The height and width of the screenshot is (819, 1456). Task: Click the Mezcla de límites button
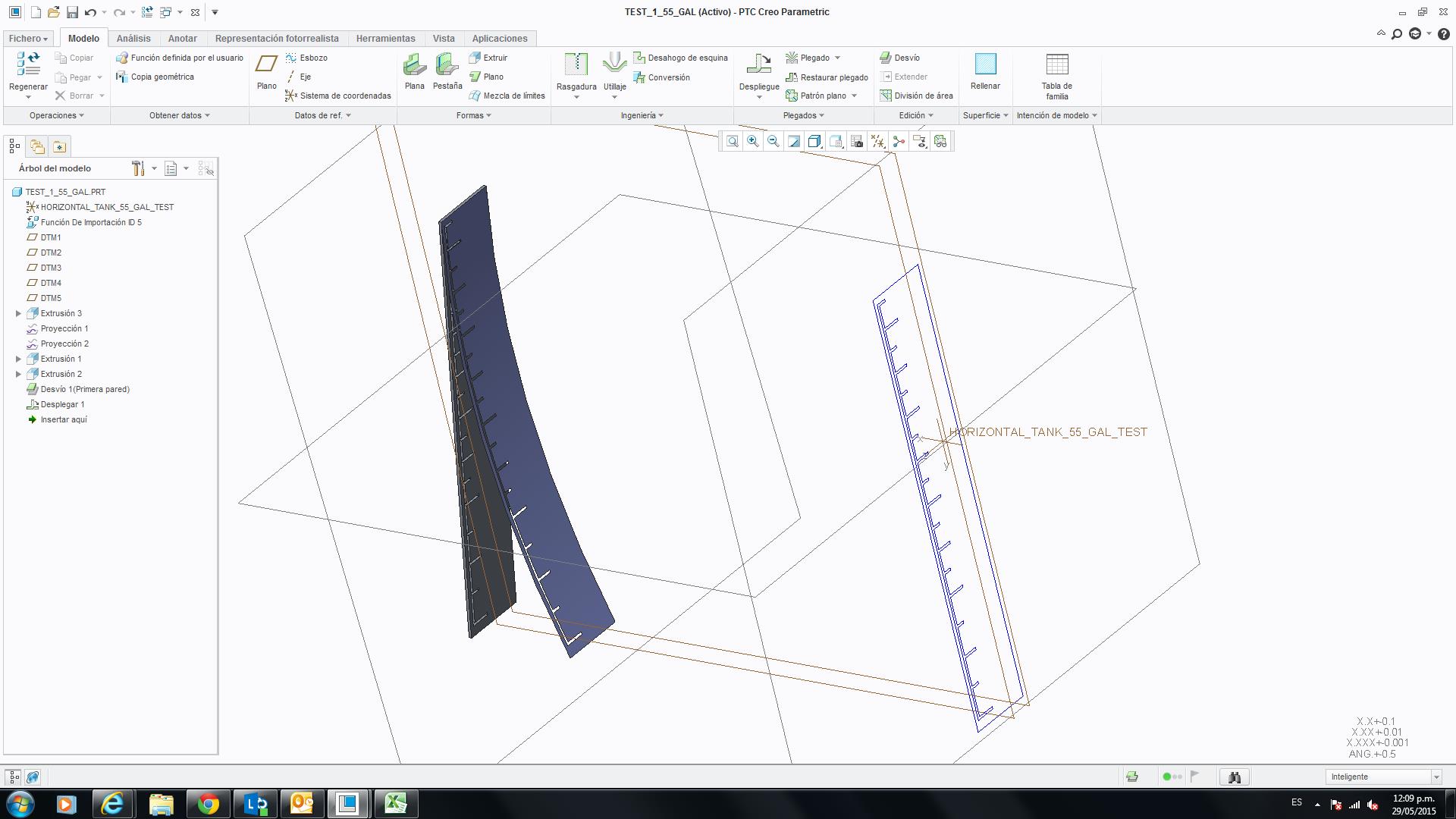pyautogui.click(x=507, y=96)
